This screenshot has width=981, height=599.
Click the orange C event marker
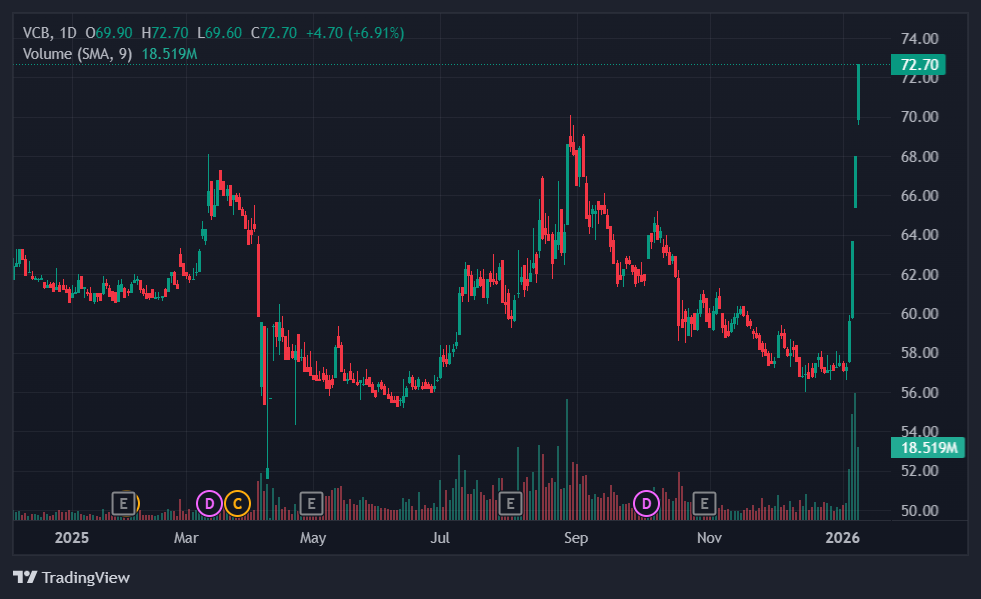pyautogui.click(x=236, y=502)
